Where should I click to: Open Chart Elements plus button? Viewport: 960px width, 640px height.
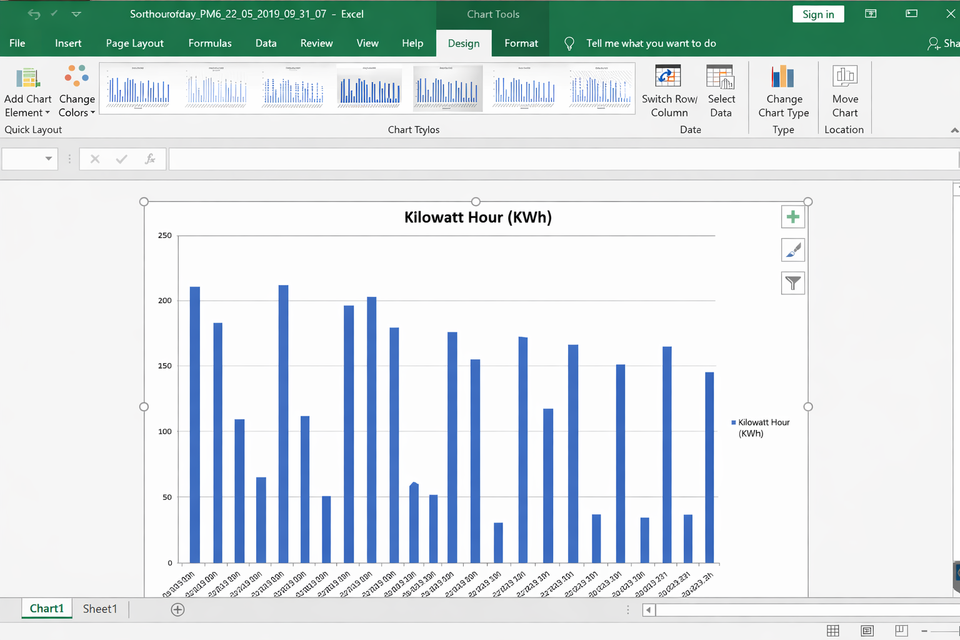tap(793, 217)
